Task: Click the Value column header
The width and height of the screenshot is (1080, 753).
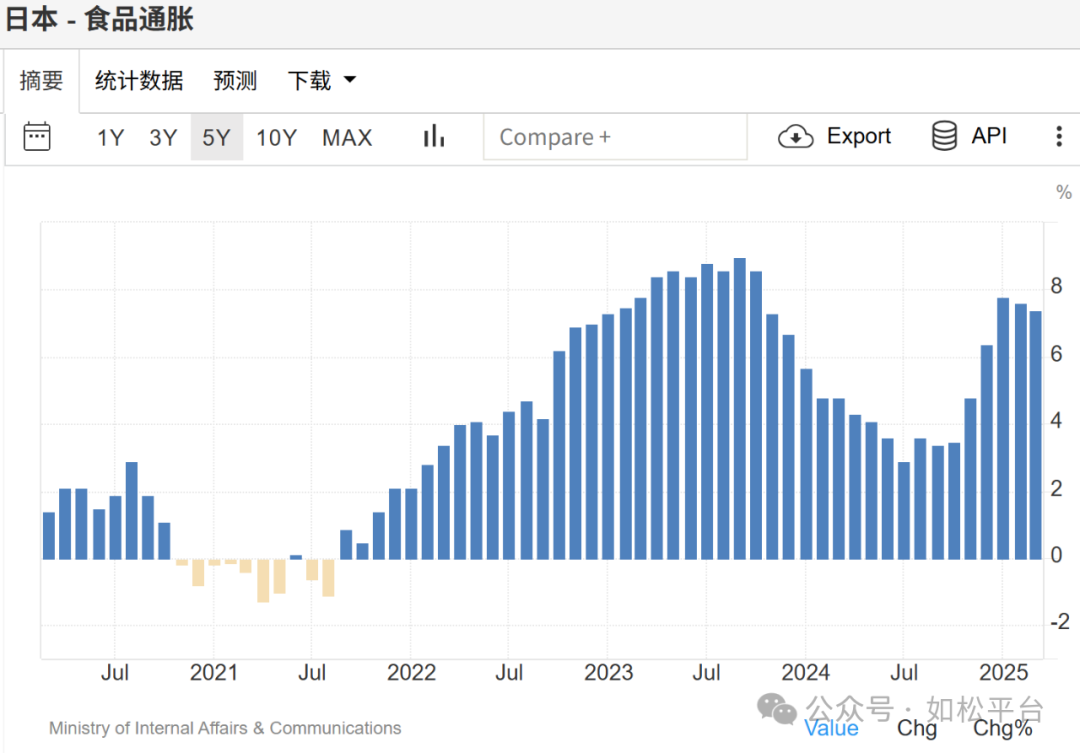Action: (x=831, y=728)
